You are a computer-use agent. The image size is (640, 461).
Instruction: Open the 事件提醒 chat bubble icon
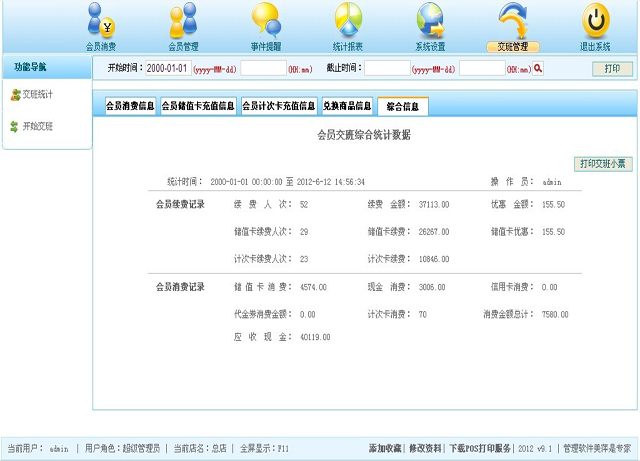(x=265, y=20)
